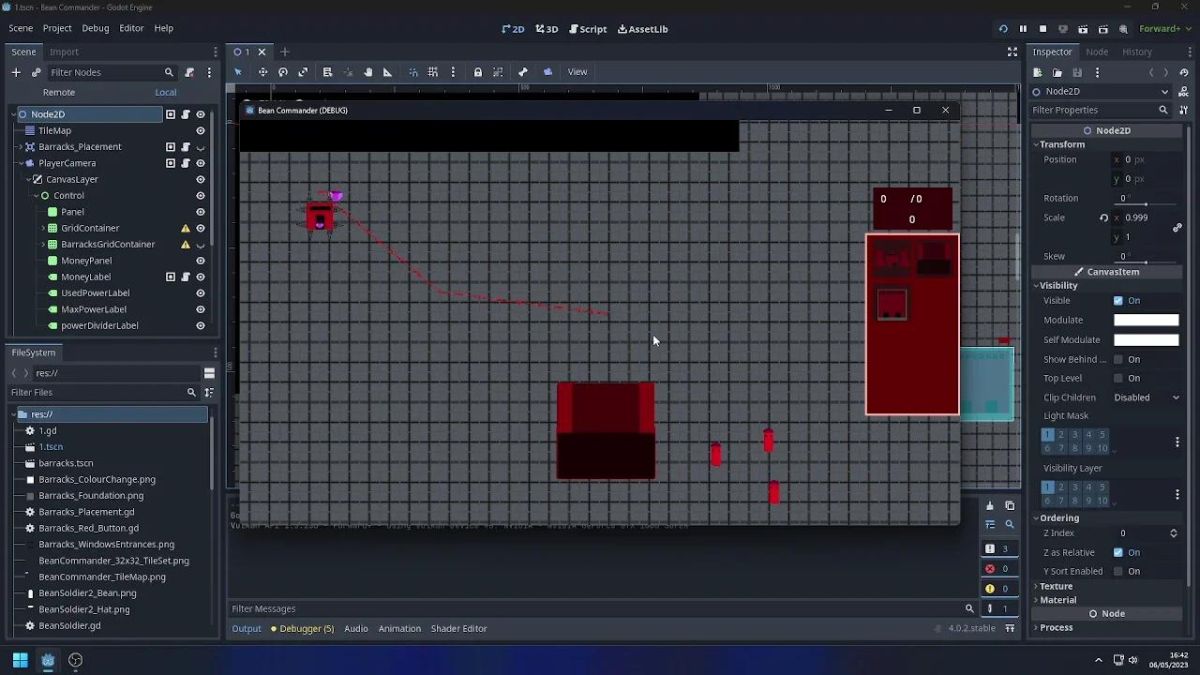Click the load resource folder icon in Inspector

[1057, 72]
